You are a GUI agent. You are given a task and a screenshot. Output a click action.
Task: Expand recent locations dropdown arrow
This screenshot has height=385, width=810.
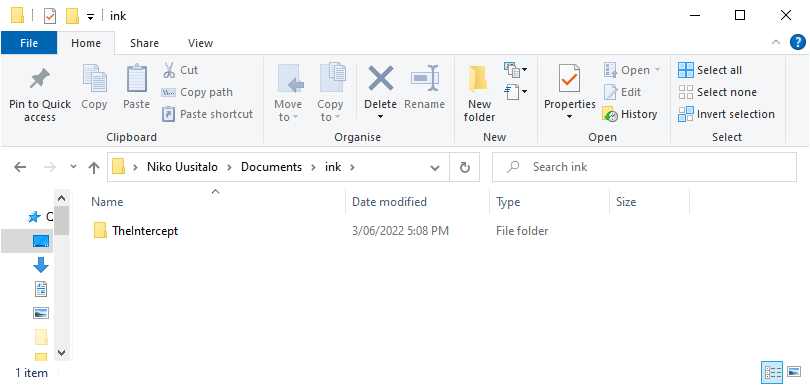[x=73, y=166]
